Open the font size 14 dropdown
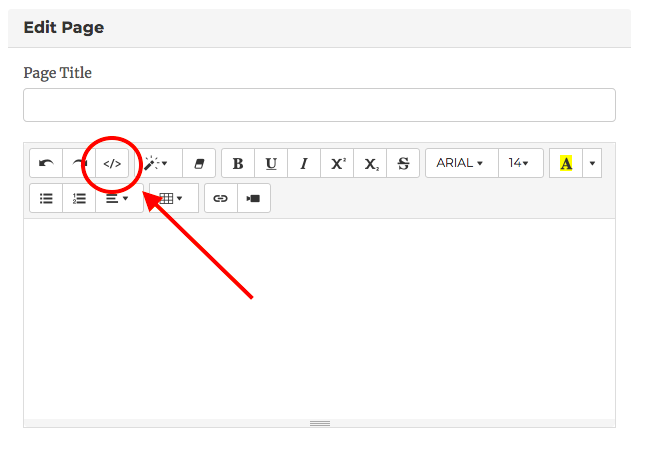This screenshot has width=647, height=449. pyautogui.click(x=519, y=163)
